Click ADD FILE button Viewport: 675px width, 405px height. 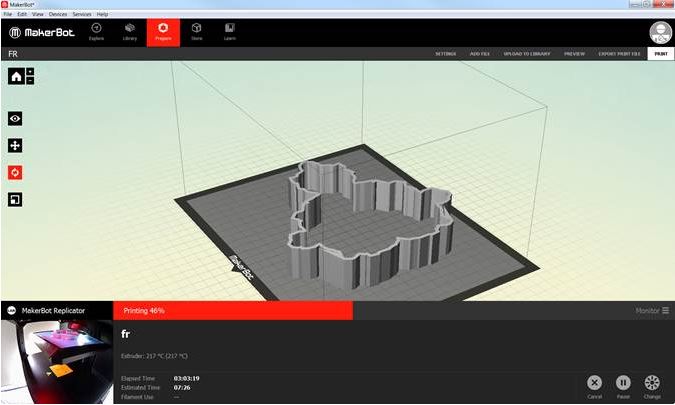tap(480, 54)
